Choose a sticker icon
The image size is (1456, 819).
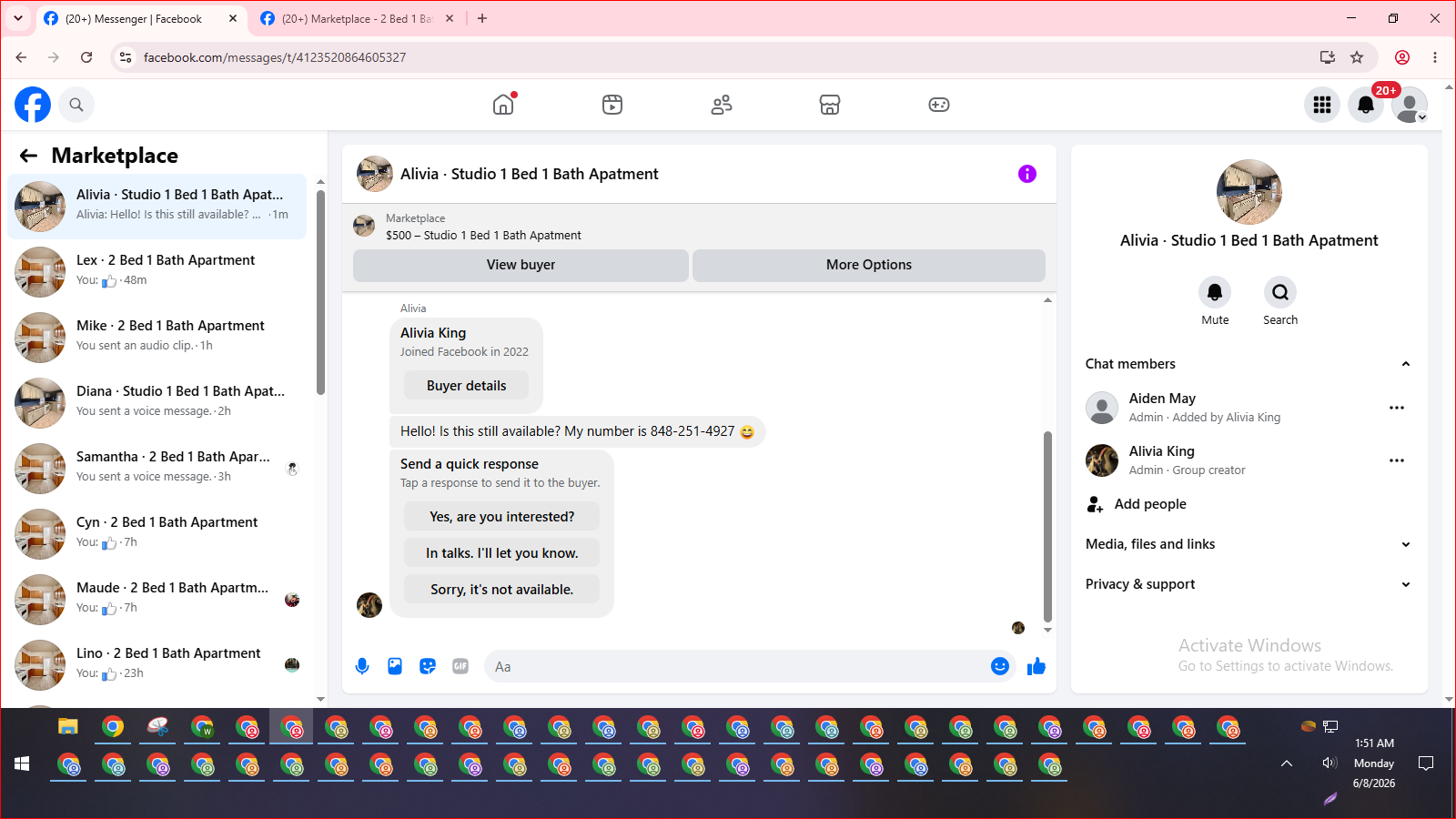[x=428, y=666]
